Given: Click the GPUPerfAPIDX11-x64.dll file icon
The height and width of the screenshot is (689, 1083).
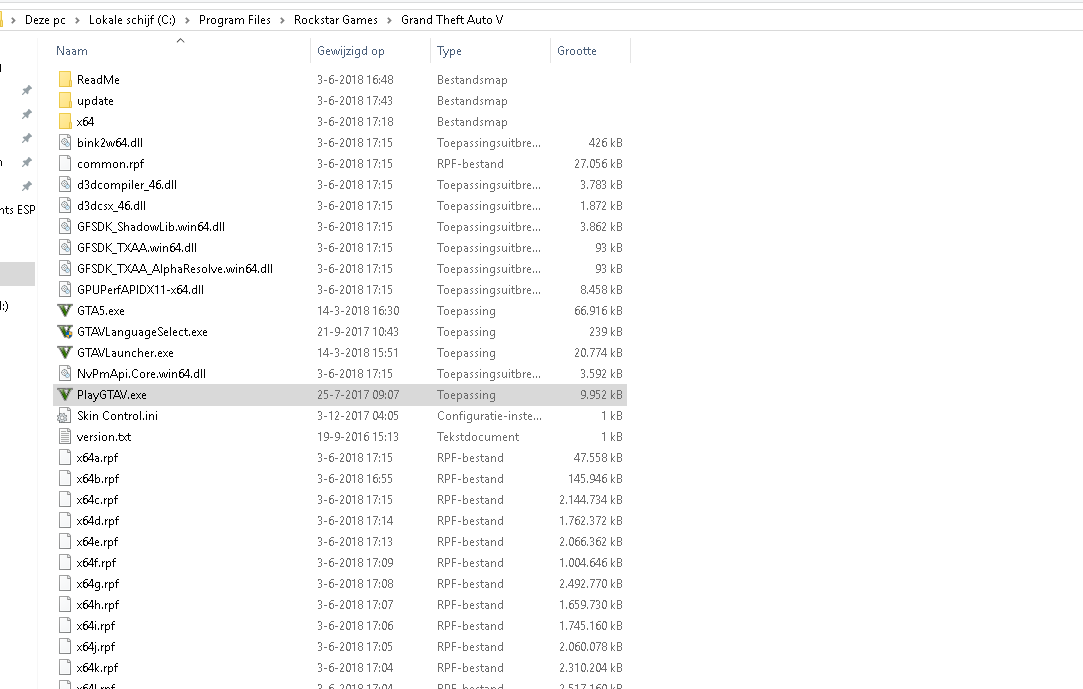Looking at the screenshot, I should click(65, 290).
